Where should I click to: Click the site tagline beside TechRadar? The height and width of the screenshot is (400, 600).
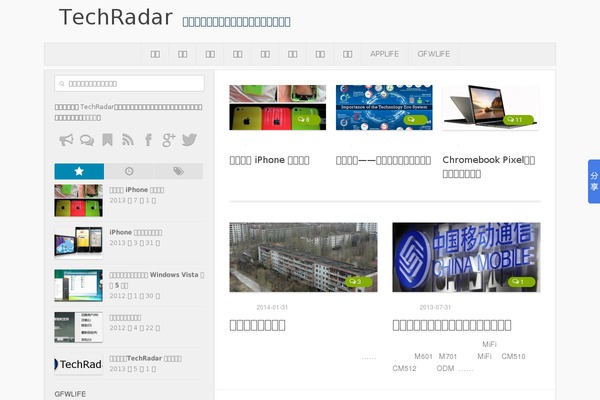pyautogui.click(x=236, y=22)
